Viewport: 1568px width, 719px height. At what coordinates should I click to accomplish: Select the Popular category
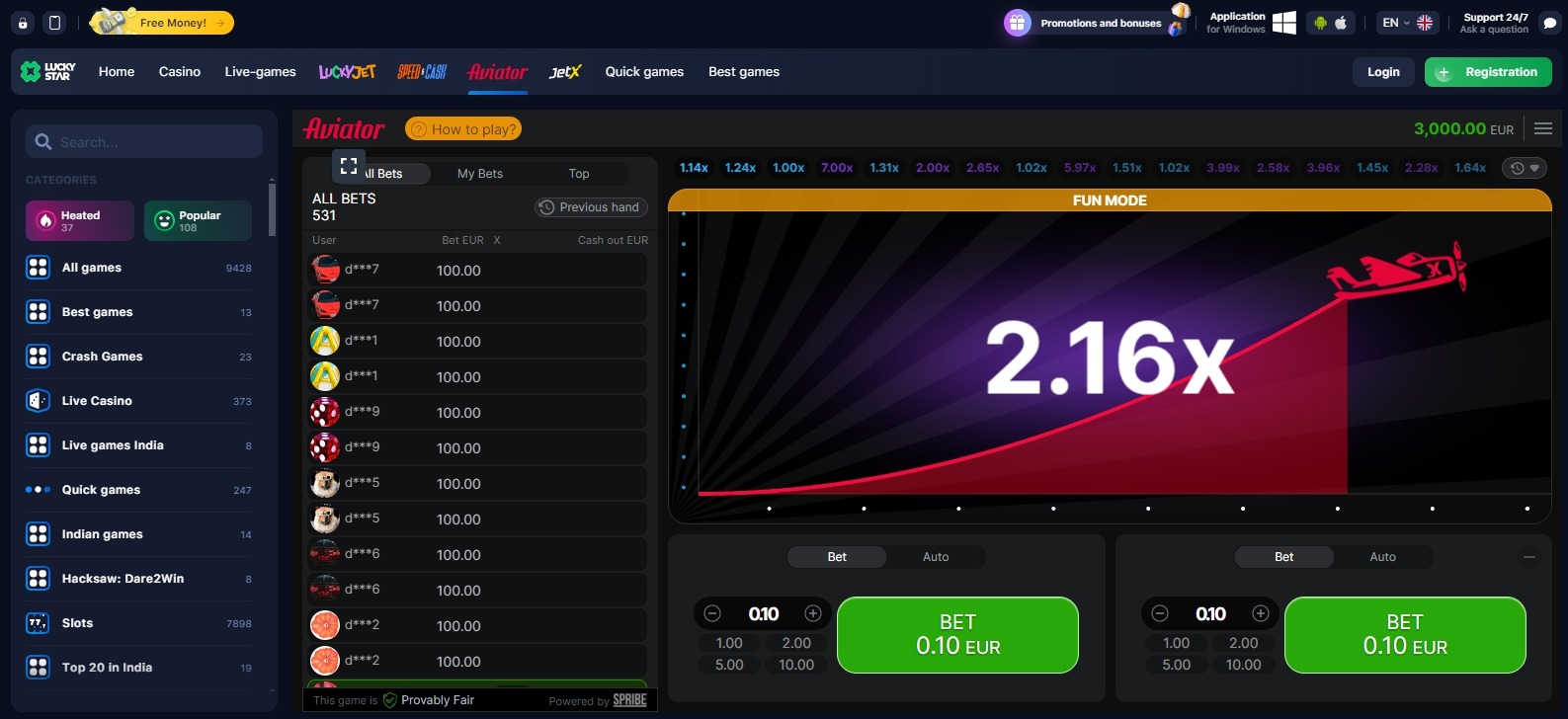click(198, 220)
